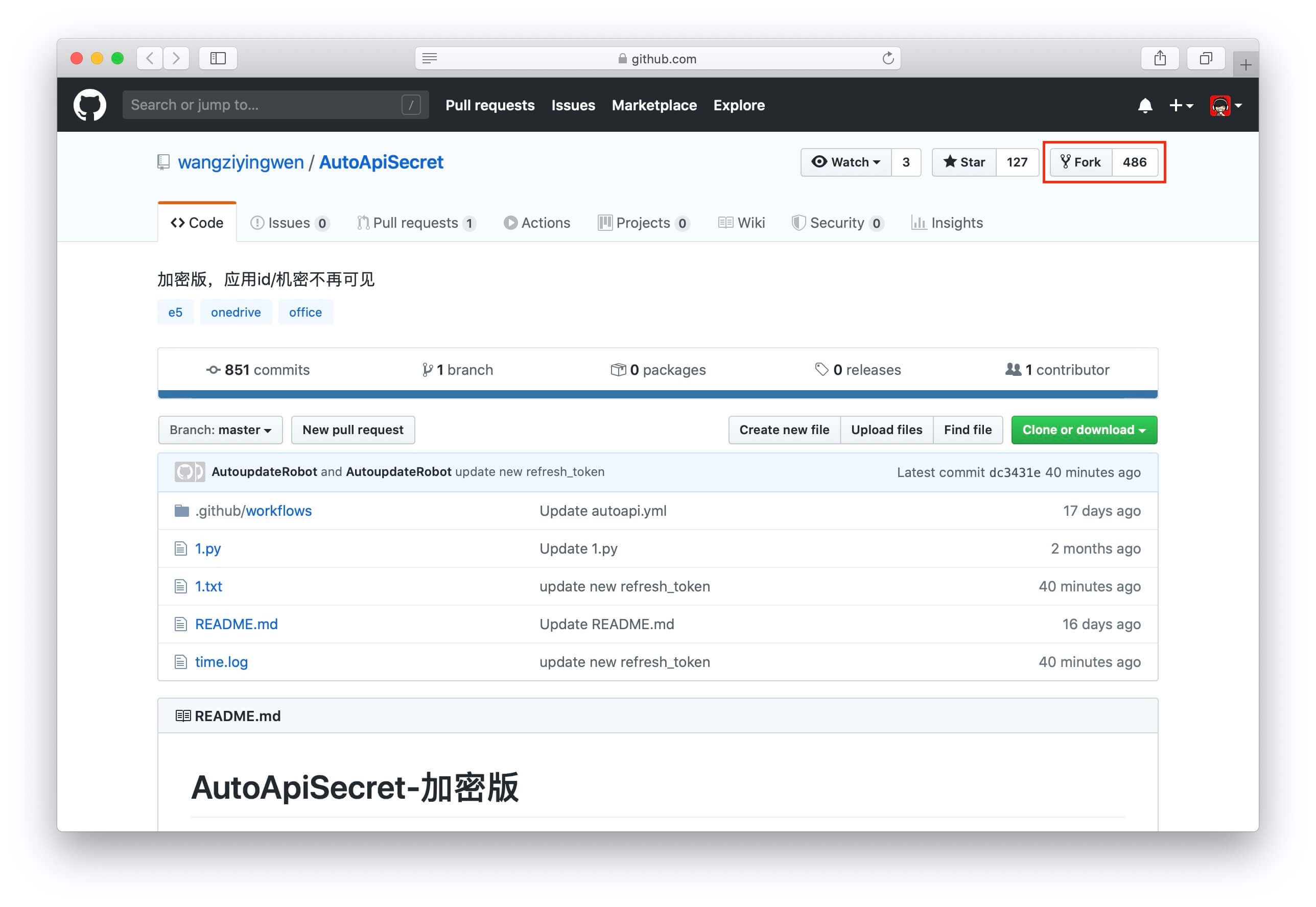View the 0 packages link
This screenshot has height=907, width=1316.
coord(657,370)
